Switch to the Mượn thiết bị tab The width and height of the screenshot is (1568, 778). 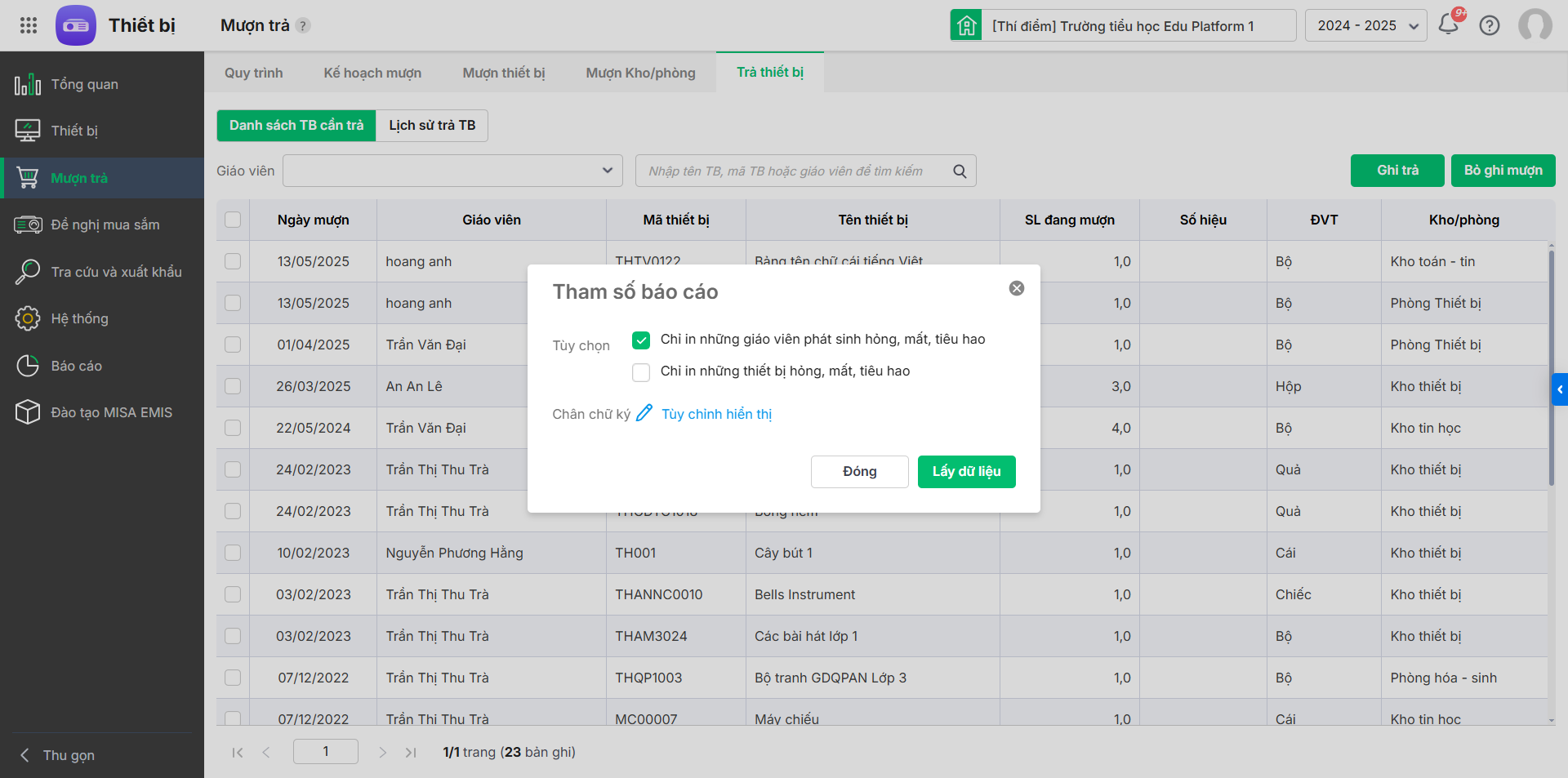(x=503, y=73)
